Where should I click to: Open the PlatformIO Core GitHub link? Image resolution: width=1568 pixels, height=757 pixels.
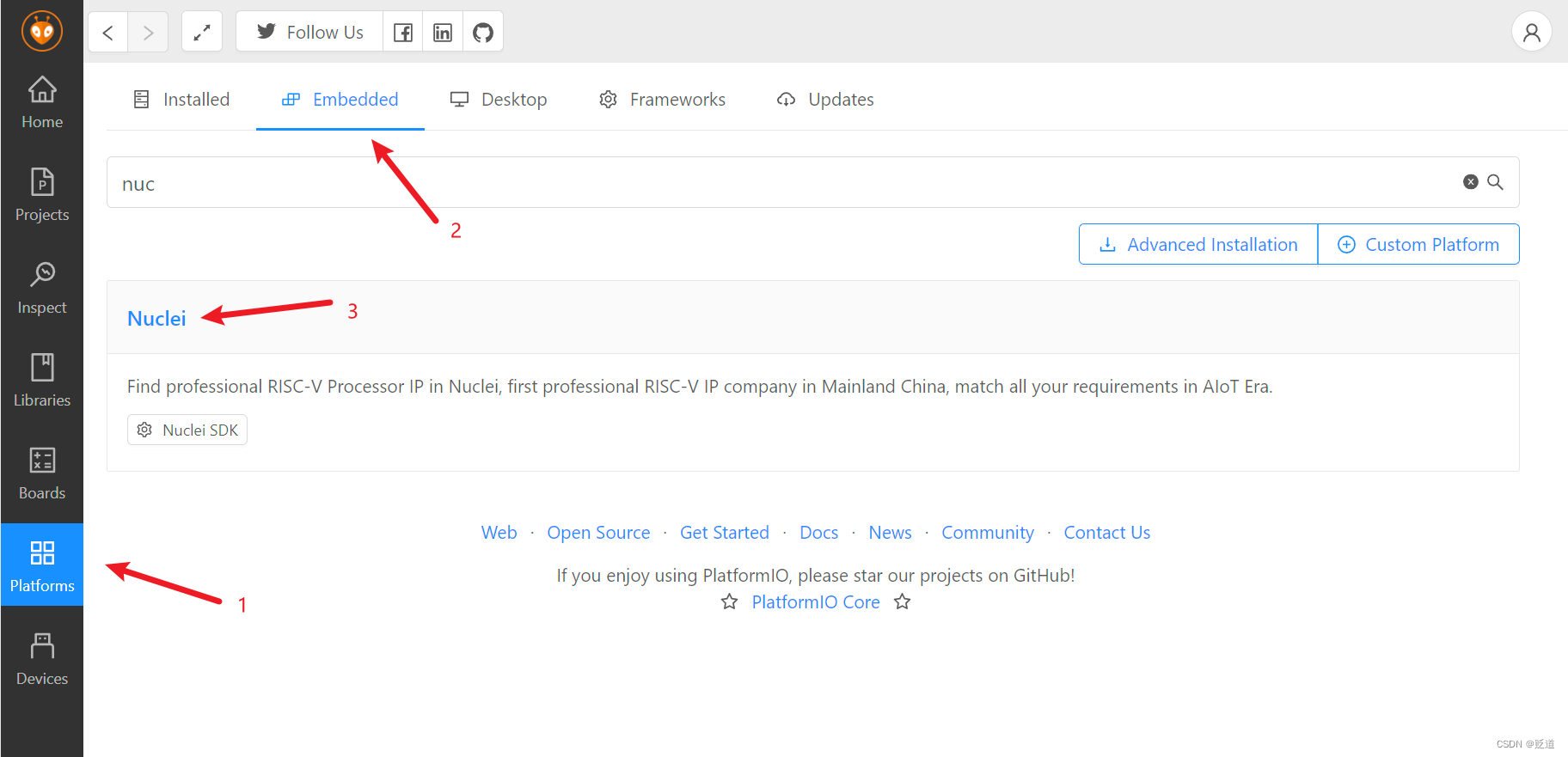816,602
